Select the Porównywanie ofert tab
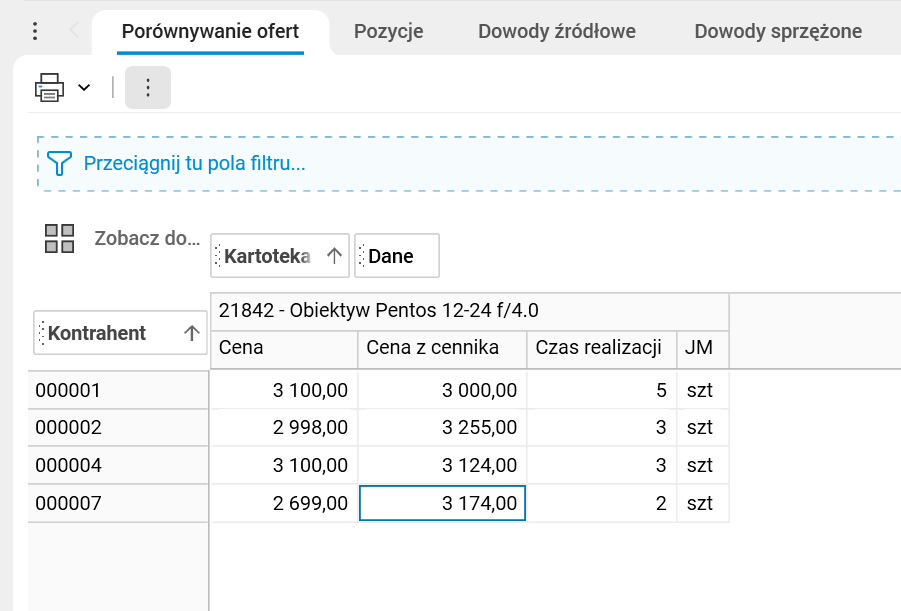The width and height of the screenshot is (901, 611). pos(210,31)
